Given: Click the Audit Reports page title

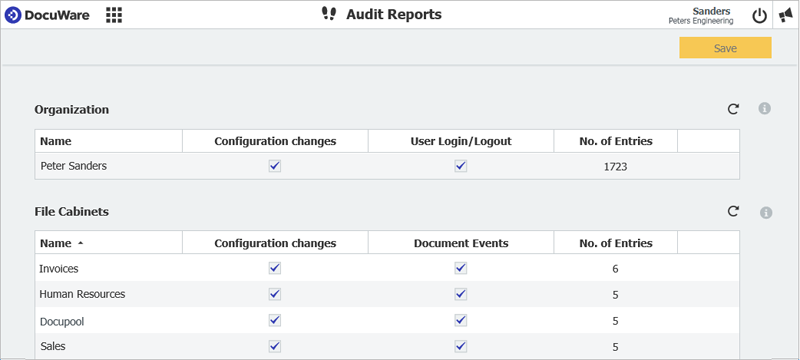Looking at the screenshot, I should pos(394,14).
